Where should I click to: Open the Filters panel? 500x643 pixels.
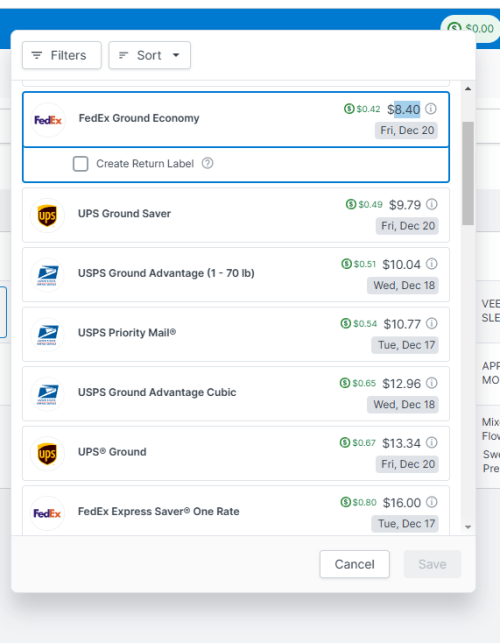pos(62,55)
